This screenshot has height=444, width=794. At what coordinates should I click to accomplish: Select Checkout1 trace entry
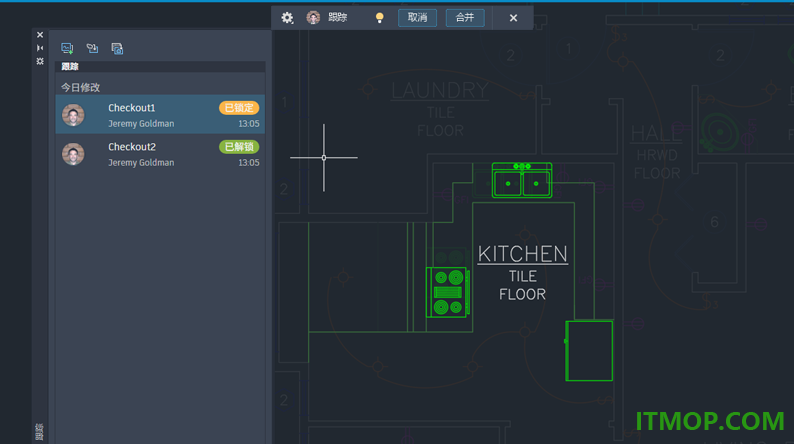(x=160, y=114)
